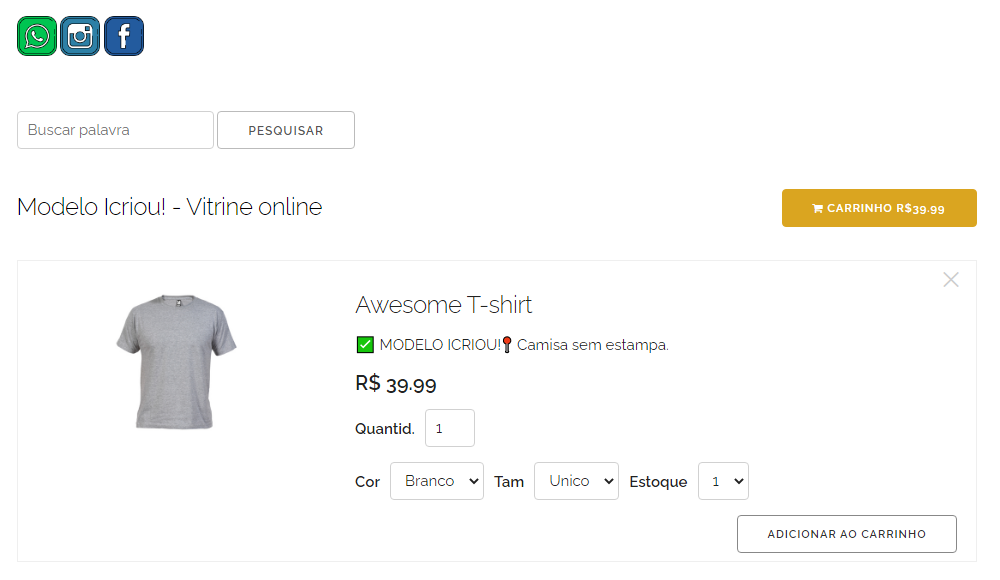Focus the Quantid. quantity field
Image resolution: width=1000 pixels, height=580 pixels.
click(449, 428)
